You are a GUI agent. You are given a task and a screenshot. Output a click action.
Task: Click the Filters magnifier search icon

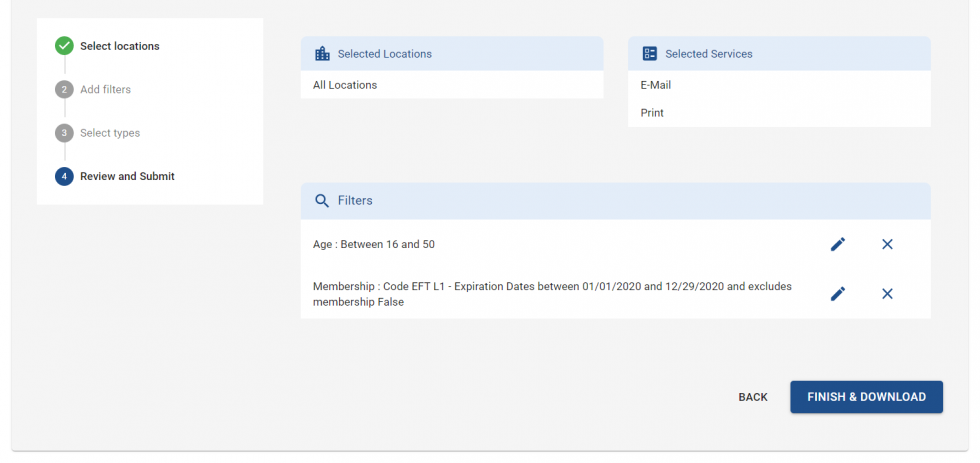322,201
